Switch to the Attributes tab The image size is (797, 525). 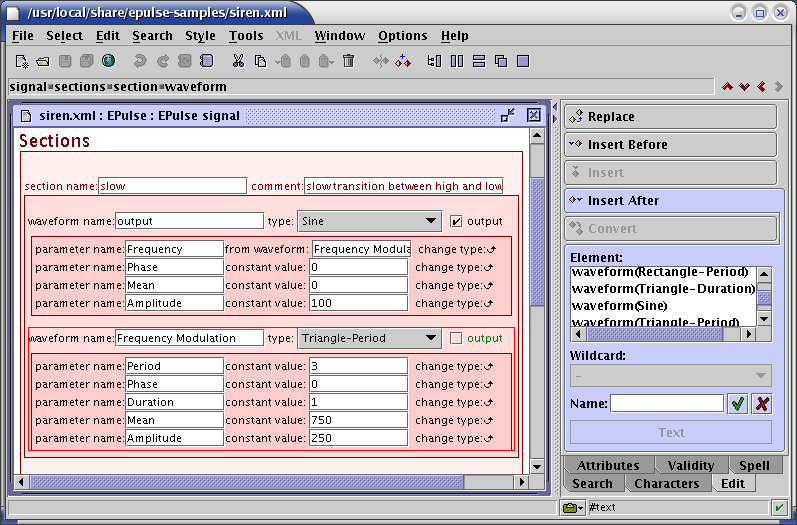pos(608,466)
